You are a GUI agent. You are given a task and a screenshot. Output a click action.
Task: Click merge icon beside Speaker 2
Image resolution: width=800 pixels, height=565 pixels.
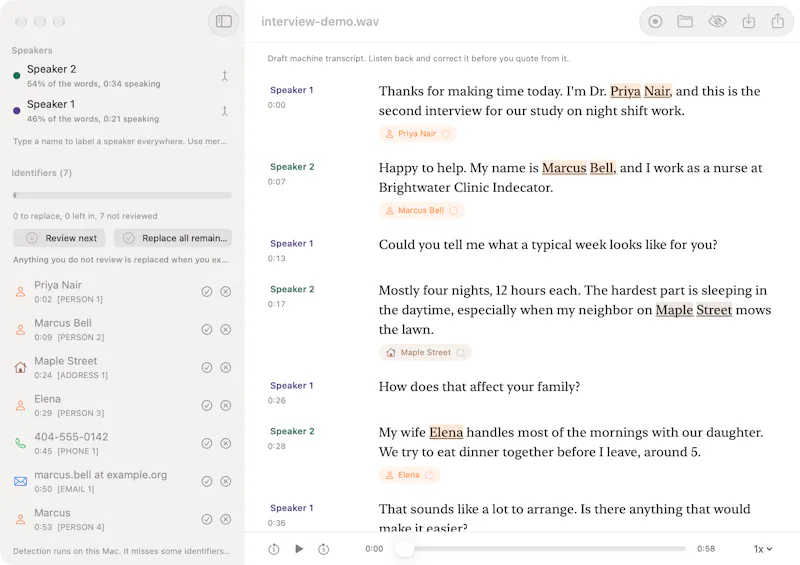pyautogui.click(x=224, y=76)
